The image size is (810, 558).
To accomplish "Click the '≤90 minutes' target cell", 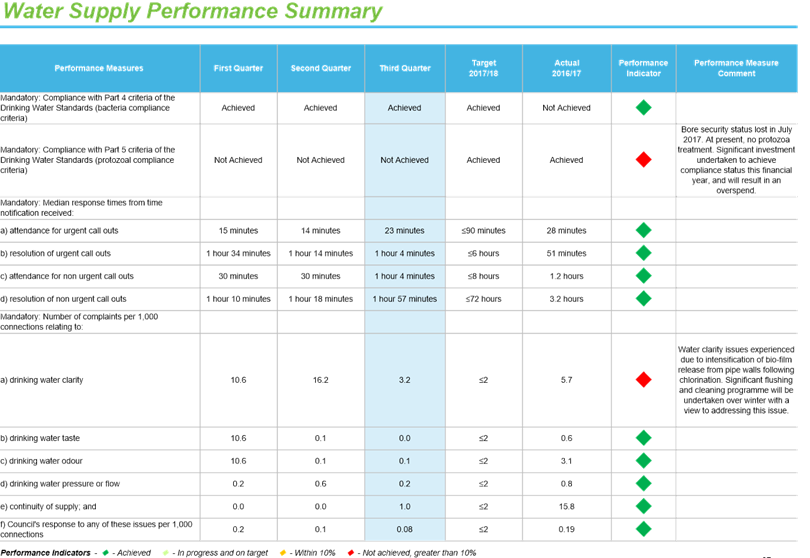I will pyautogui.click(x=484, y=230).
